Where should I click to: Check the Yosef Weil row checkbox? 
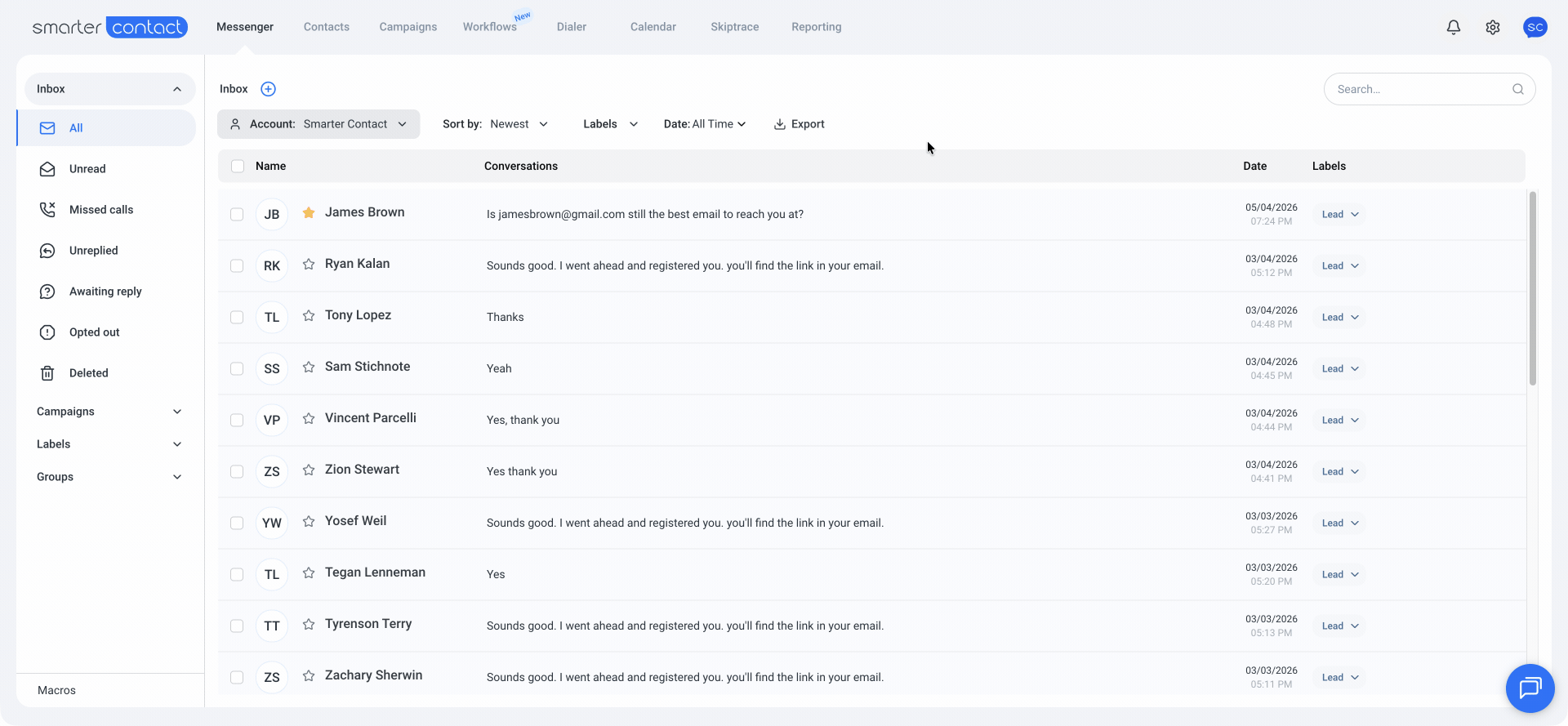coord(237,523)
